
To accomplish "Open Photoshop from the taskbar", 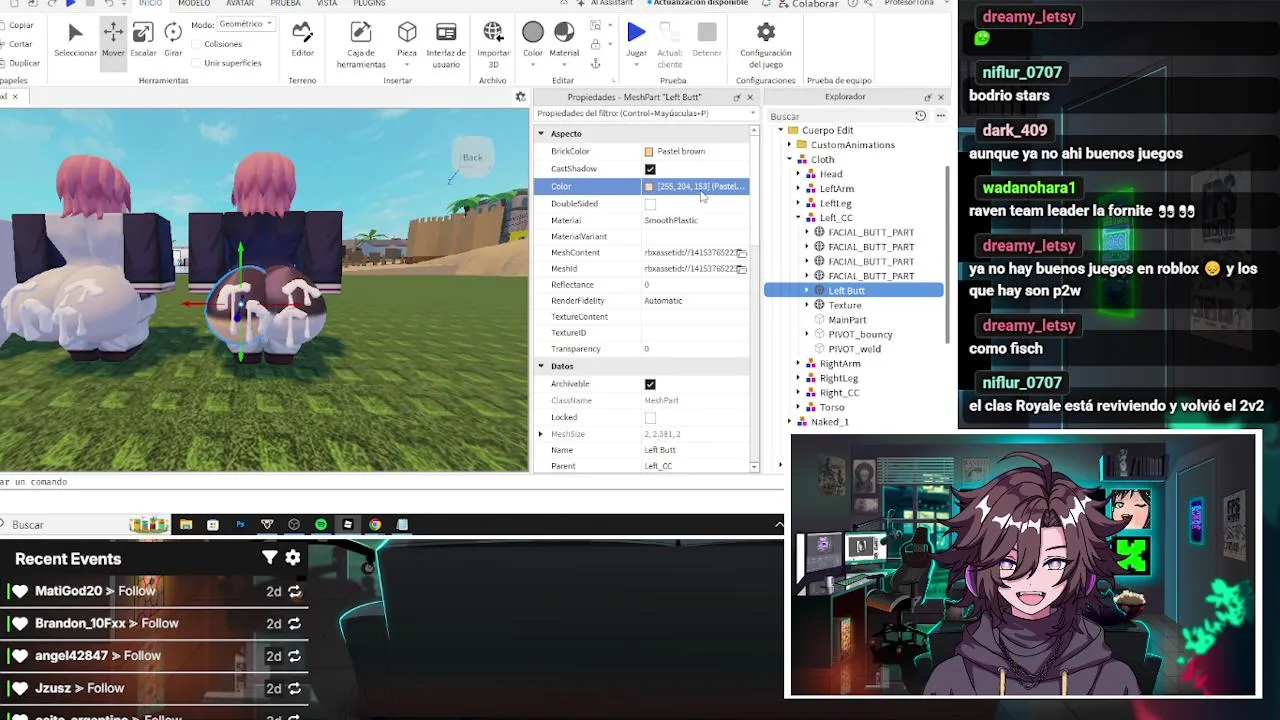I will click(240, 524).
